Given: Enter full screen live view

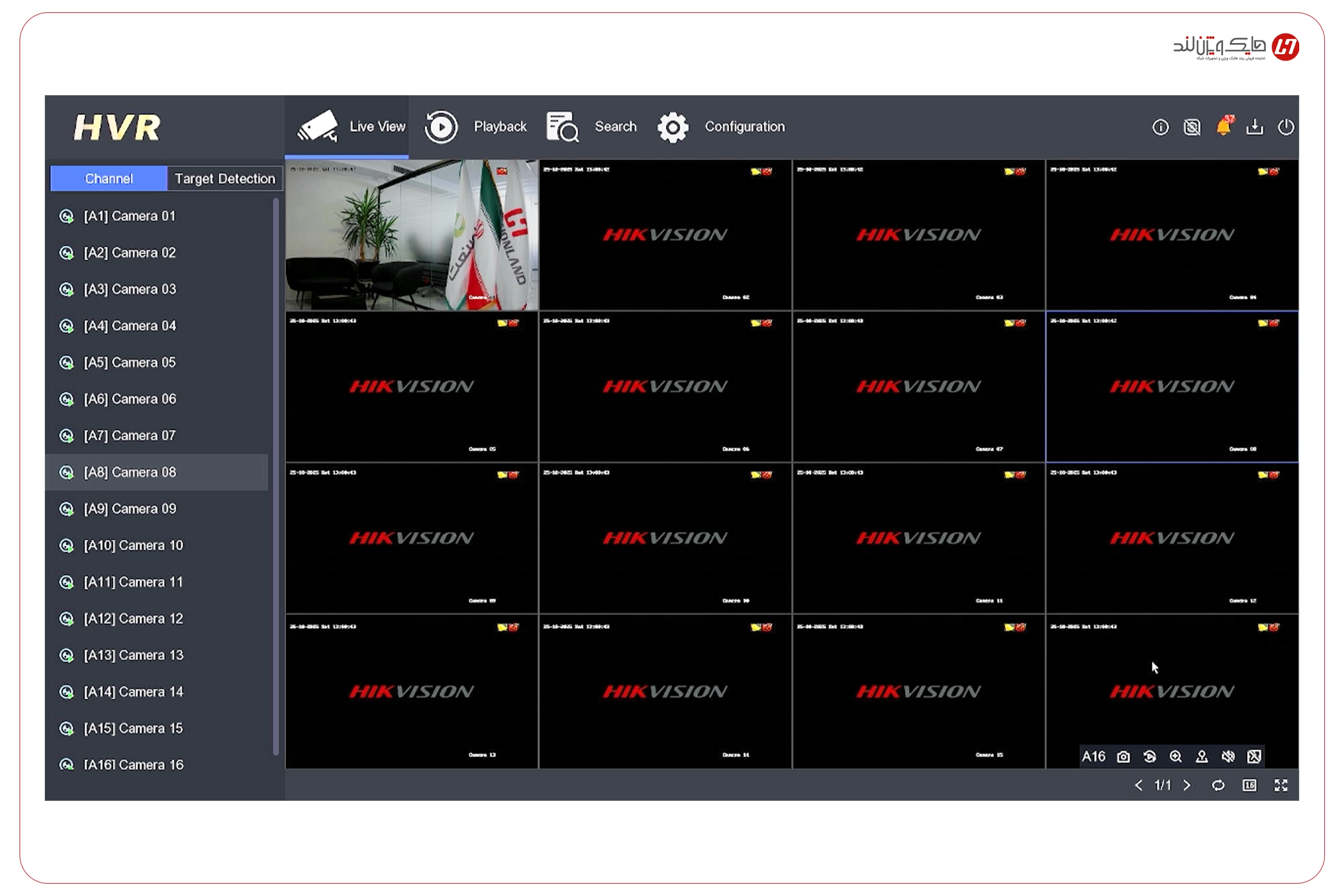Looking at the screenshot, I should (x=1281, y=786).
